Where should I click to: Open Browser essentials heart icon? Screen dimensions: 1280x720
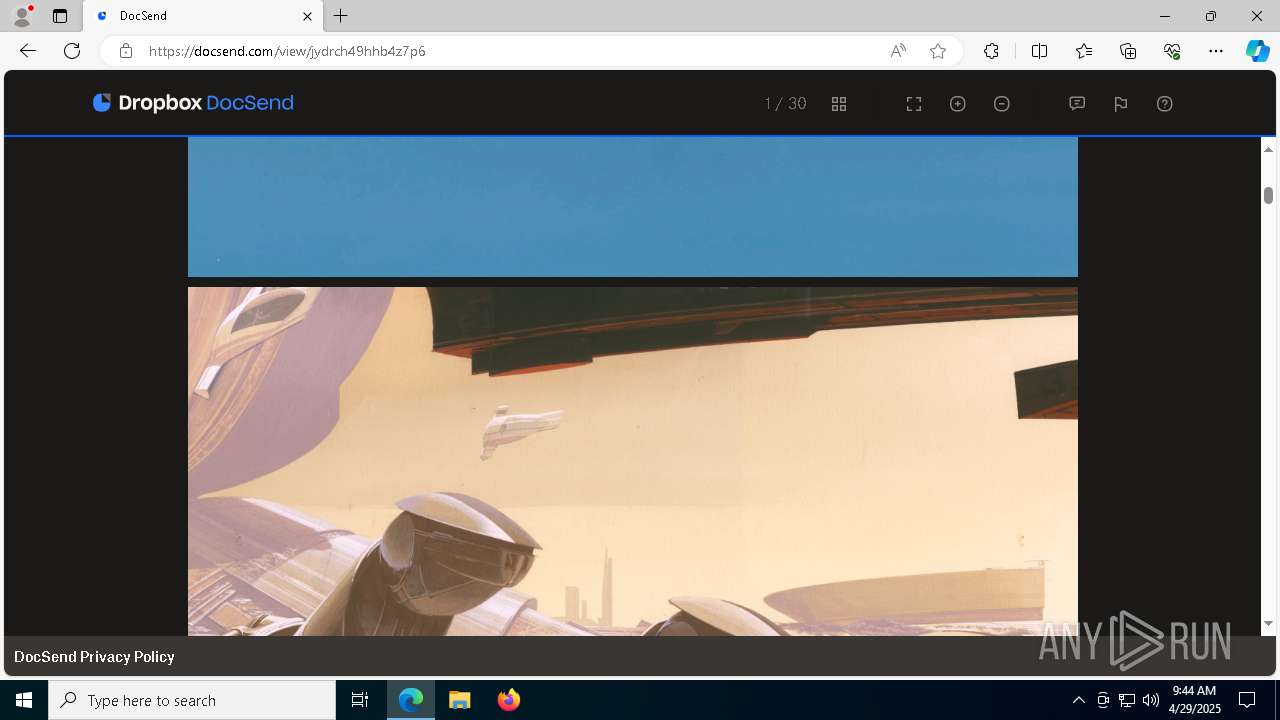(x=1172, y=51)
